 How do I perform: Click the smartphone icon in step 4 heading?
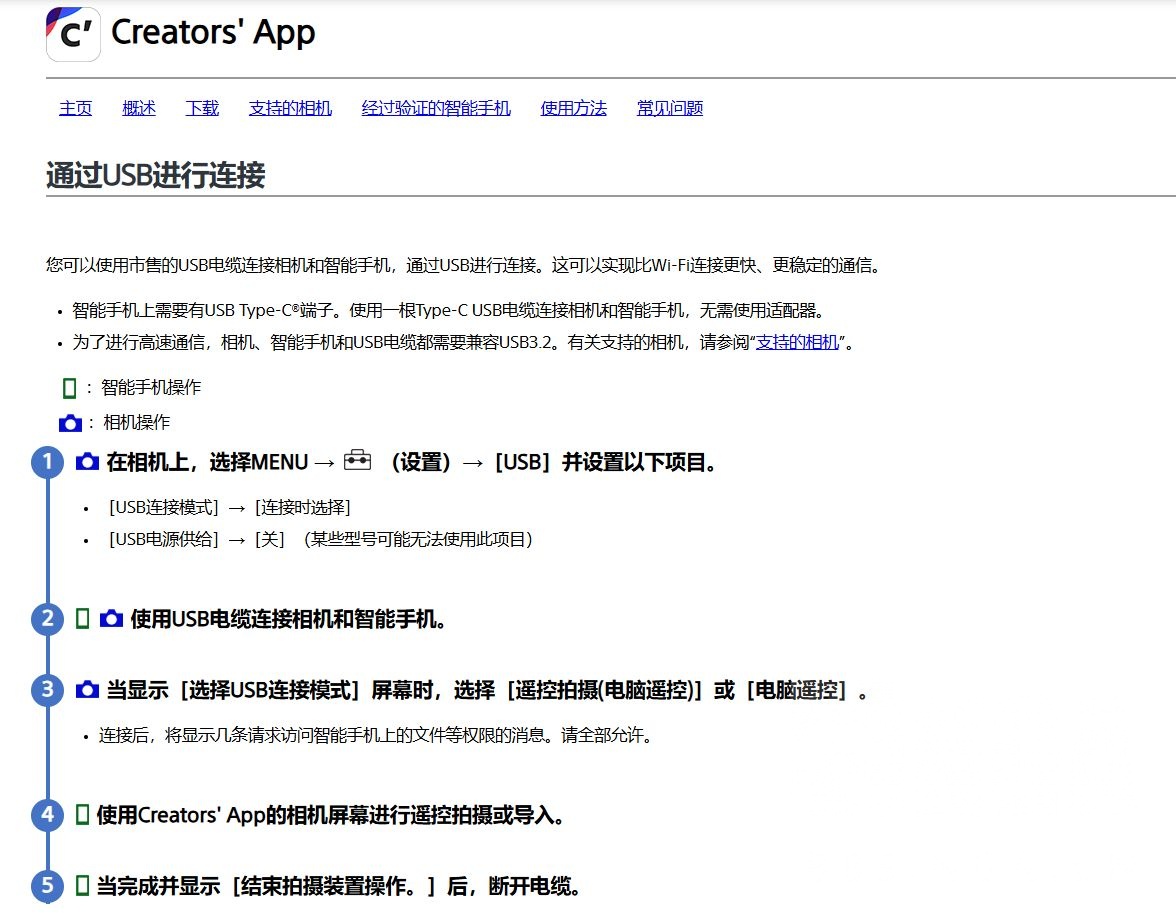[82, 815]
